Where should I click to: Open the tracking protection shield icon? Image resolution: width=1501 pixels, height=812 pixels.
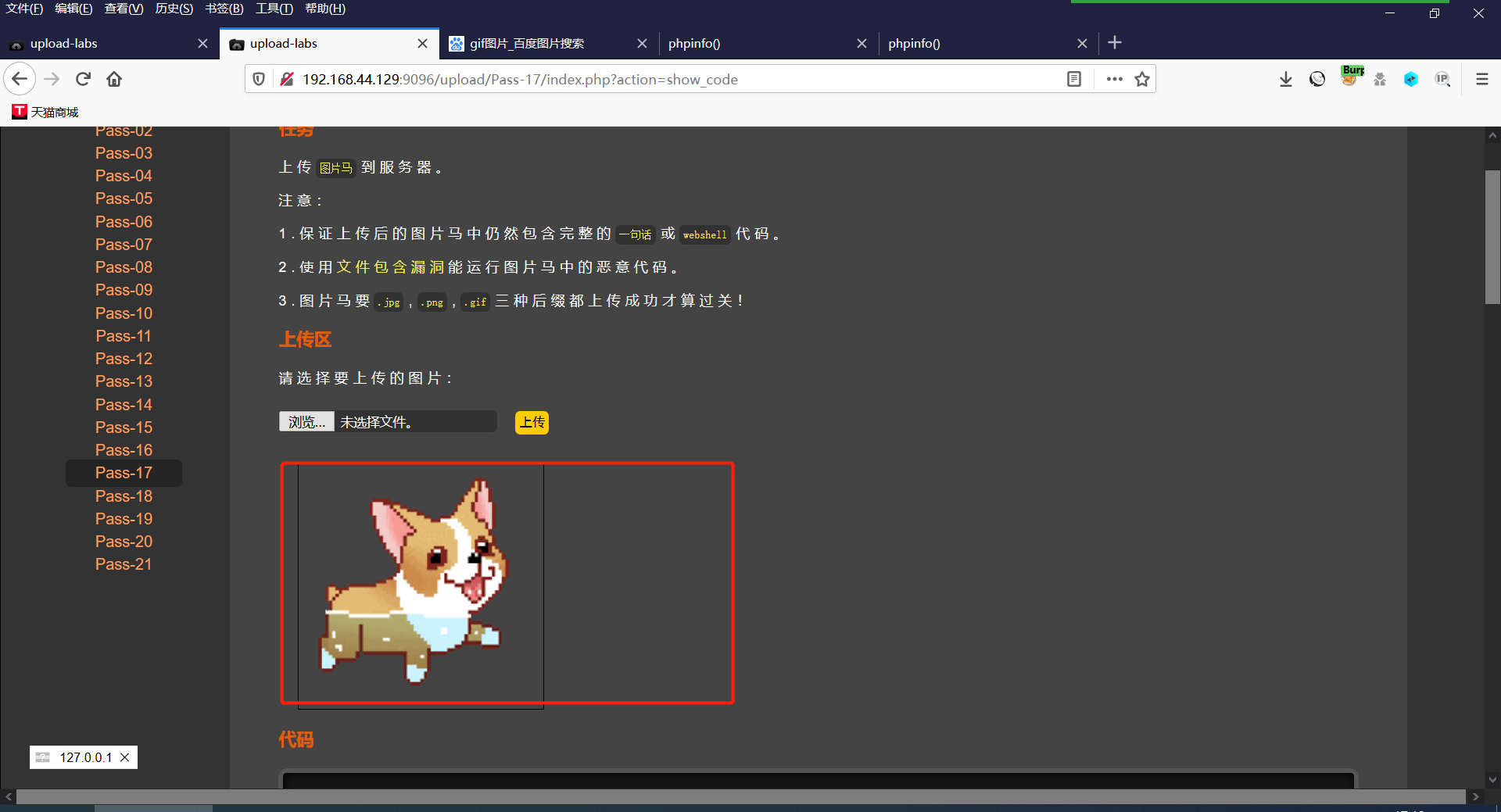click(x=259, y=79)
